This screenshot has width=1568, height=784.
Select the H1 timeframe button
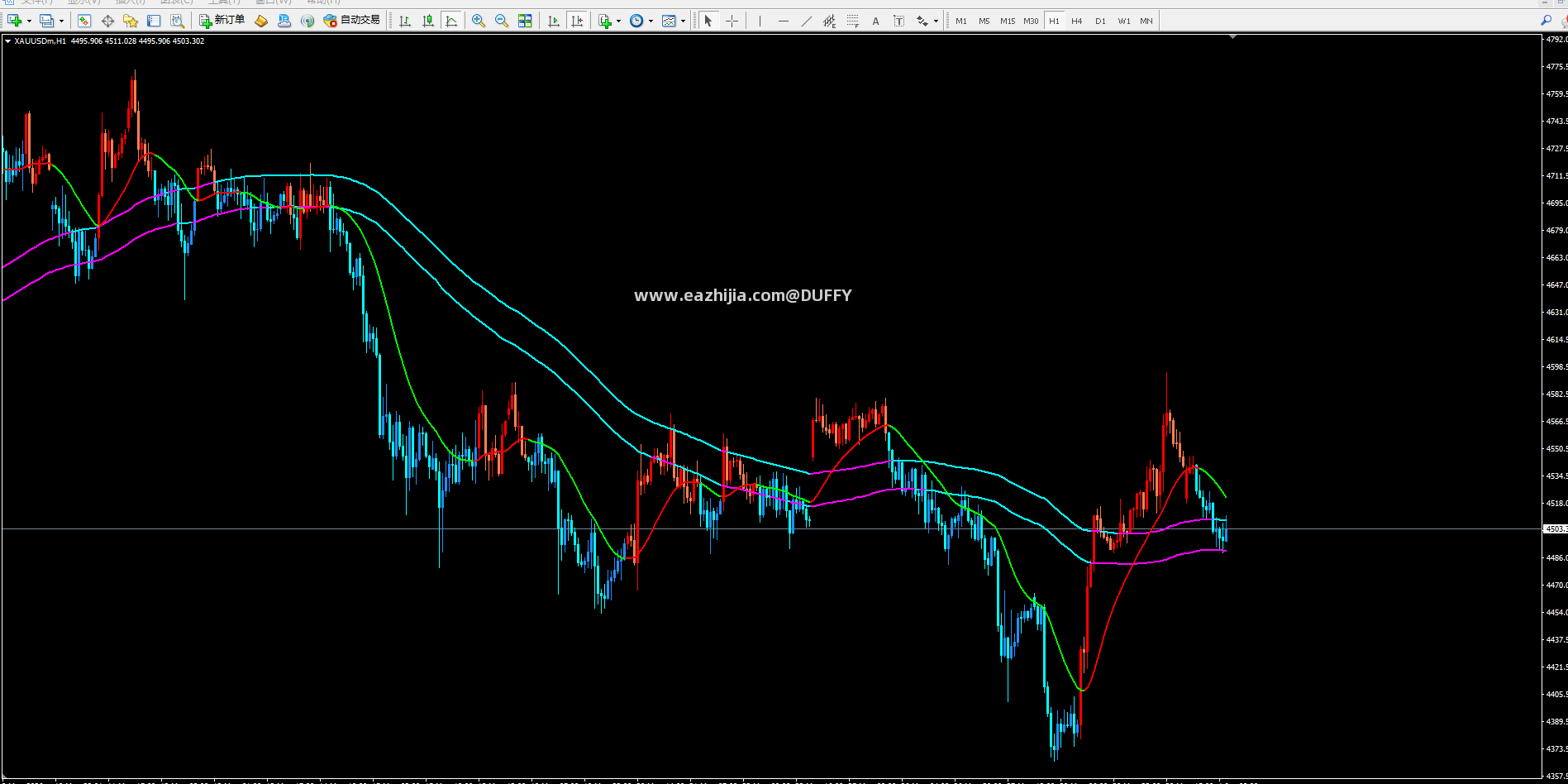[x=1054, y=21]
